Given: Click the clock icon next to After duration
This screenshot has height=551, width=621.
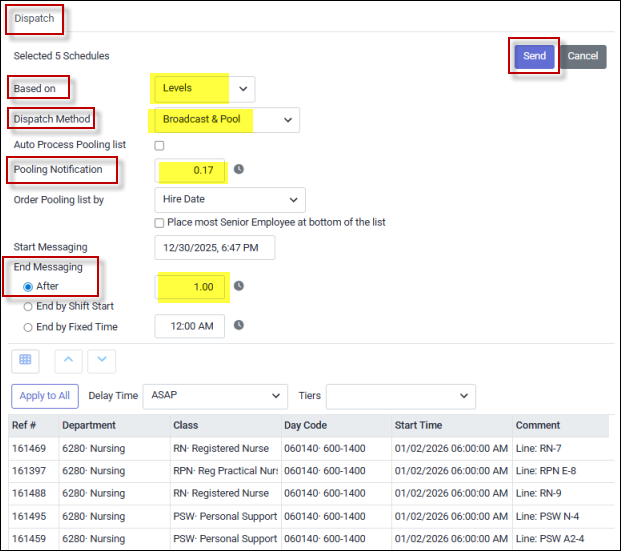Looking at the screenshot, I should 239,286.
